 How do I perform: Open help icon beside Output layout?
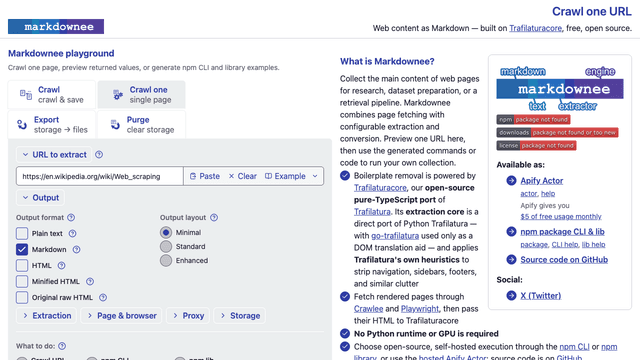click(x=214, y=218)
